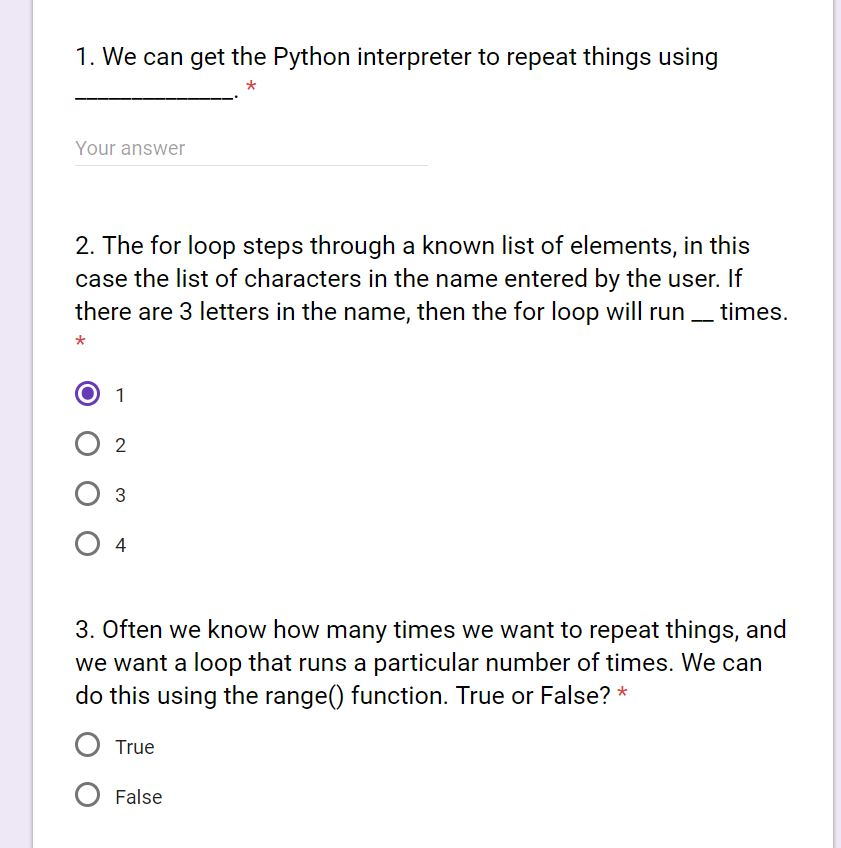
Task: Click the "True" label text
Action: (135, 746)
